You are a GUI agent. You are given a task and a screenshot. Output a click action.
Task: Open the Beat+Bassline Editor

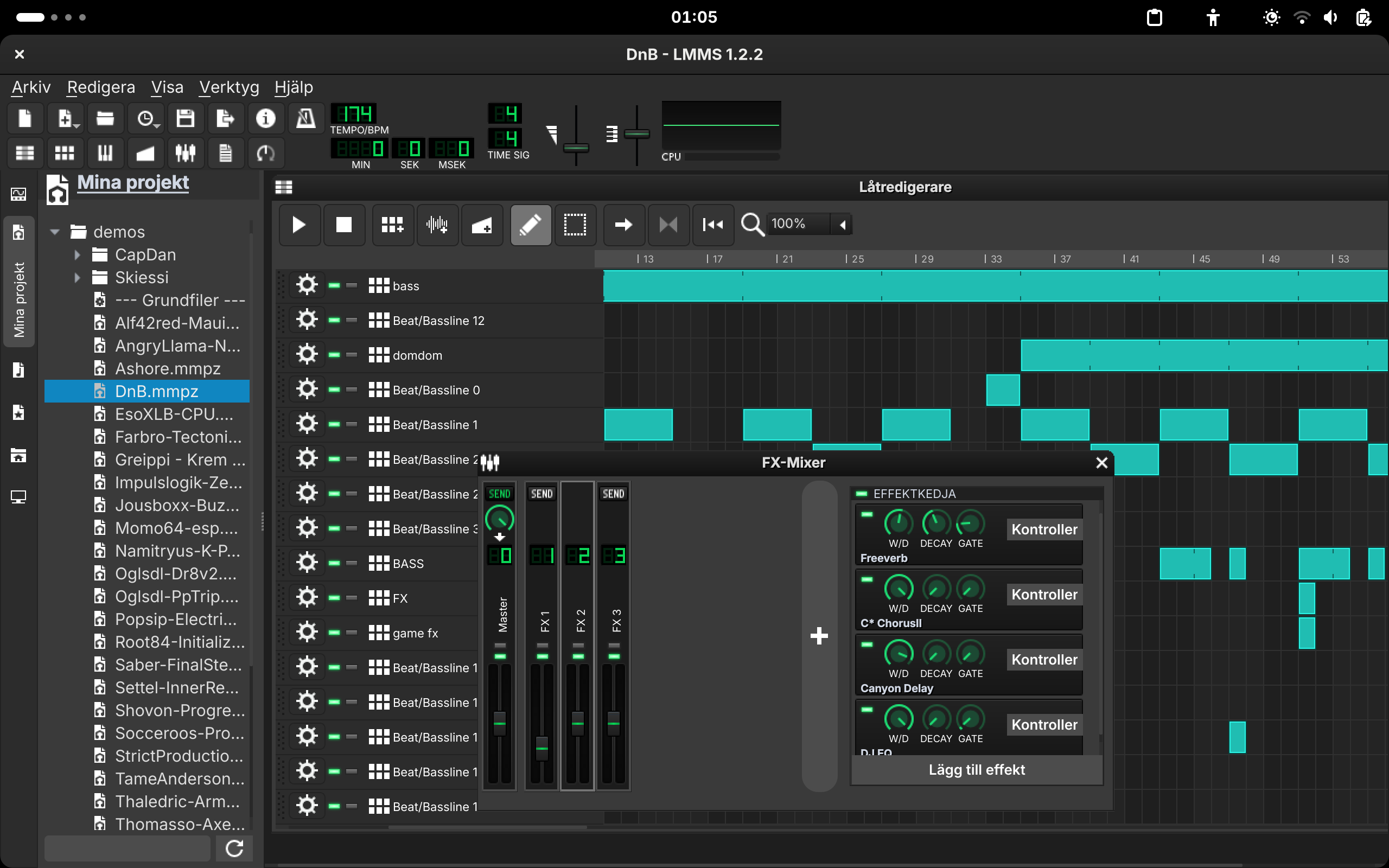click(x=65, y=154)
